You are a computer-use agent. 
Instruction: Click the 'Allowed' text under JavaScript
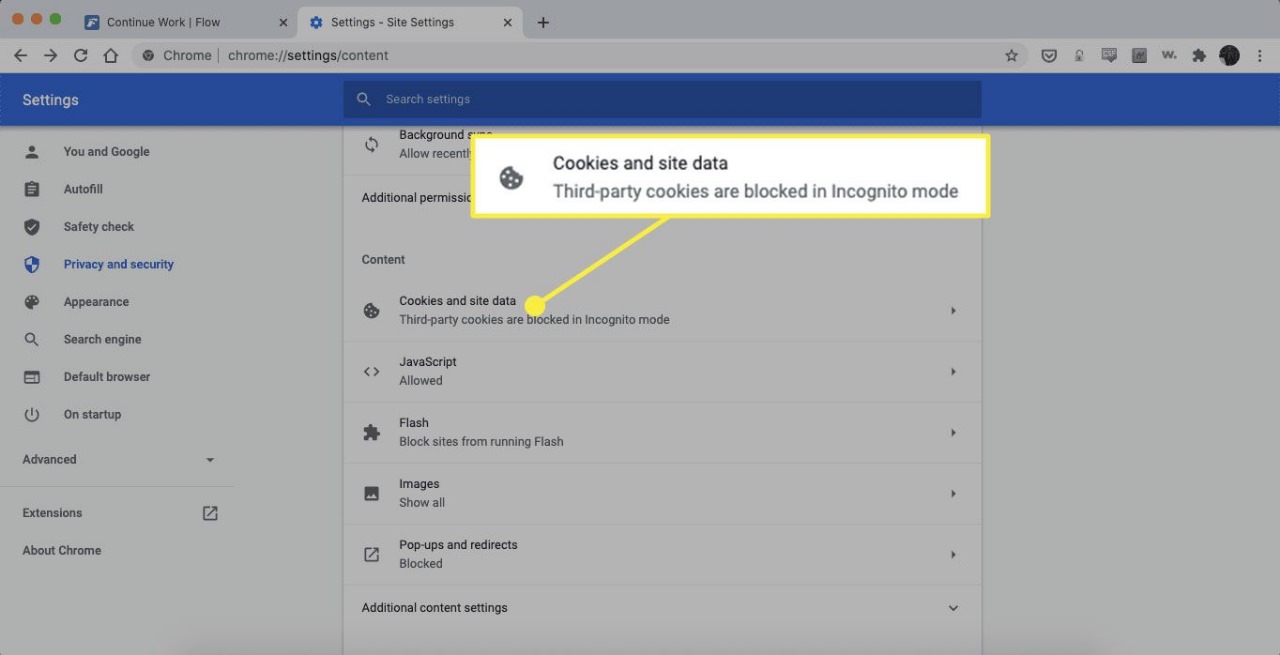[x=421, y=381]
